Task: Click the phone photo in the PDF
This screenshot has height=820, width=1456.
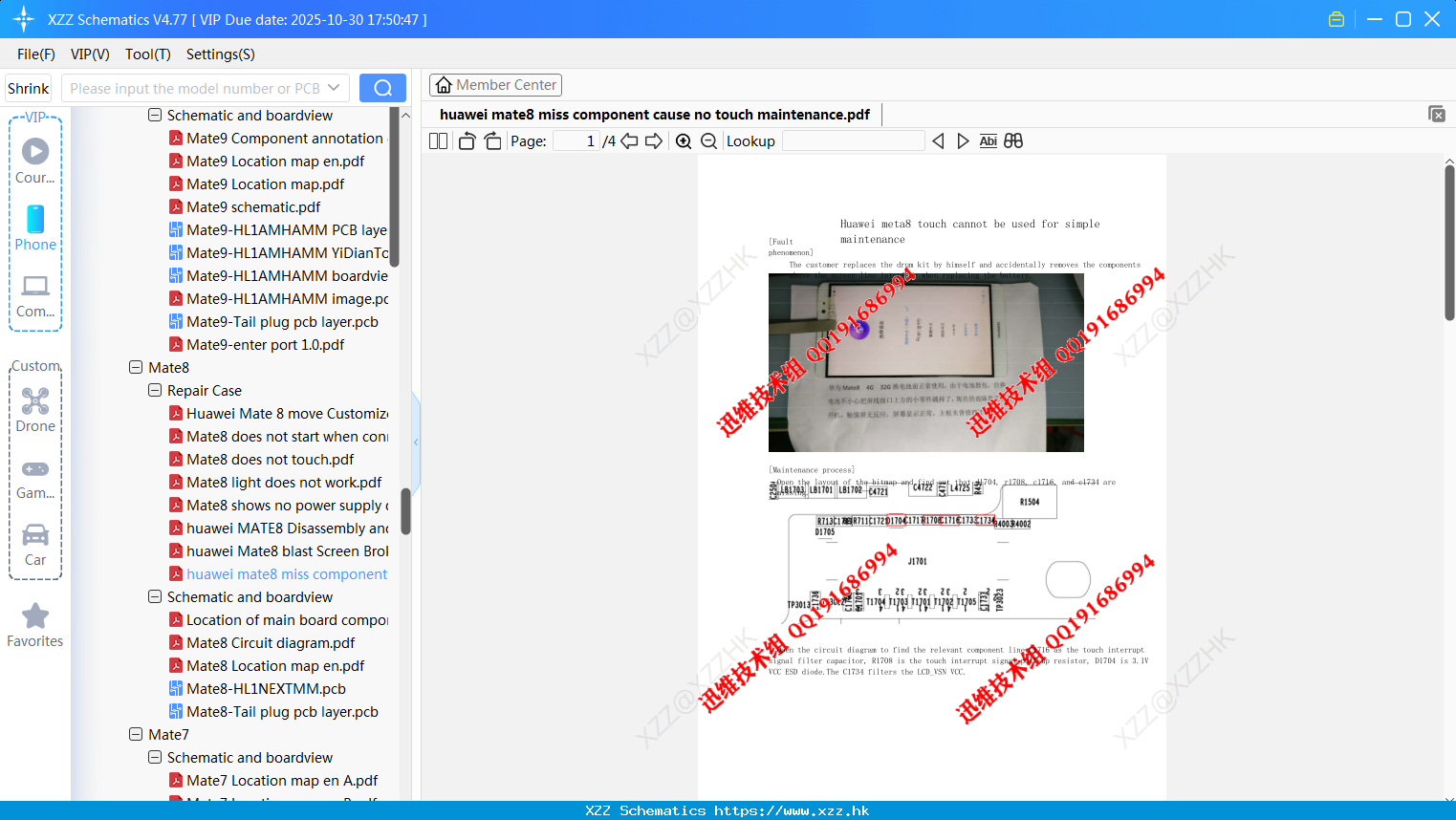Action: (x=926, y=362)
